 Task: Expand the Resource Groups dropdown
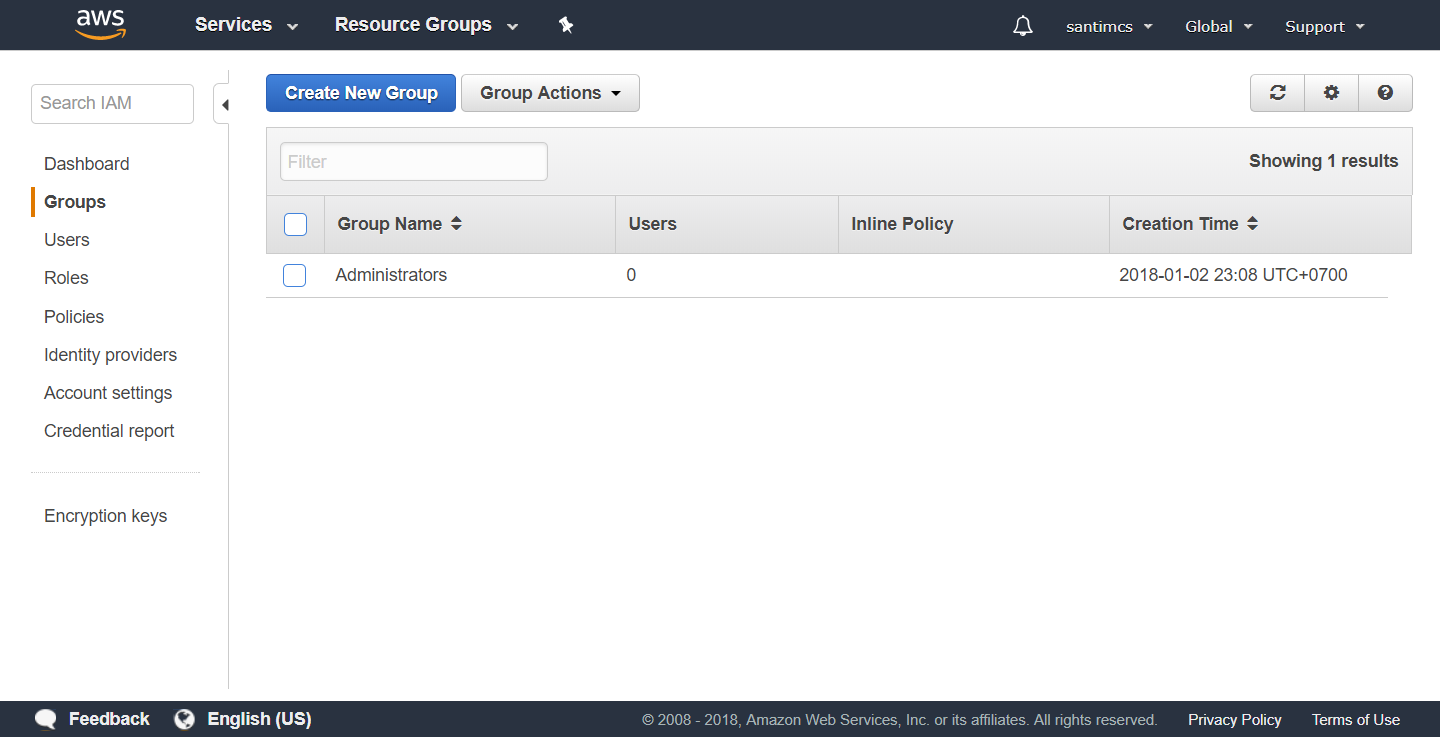coord(426,25)
